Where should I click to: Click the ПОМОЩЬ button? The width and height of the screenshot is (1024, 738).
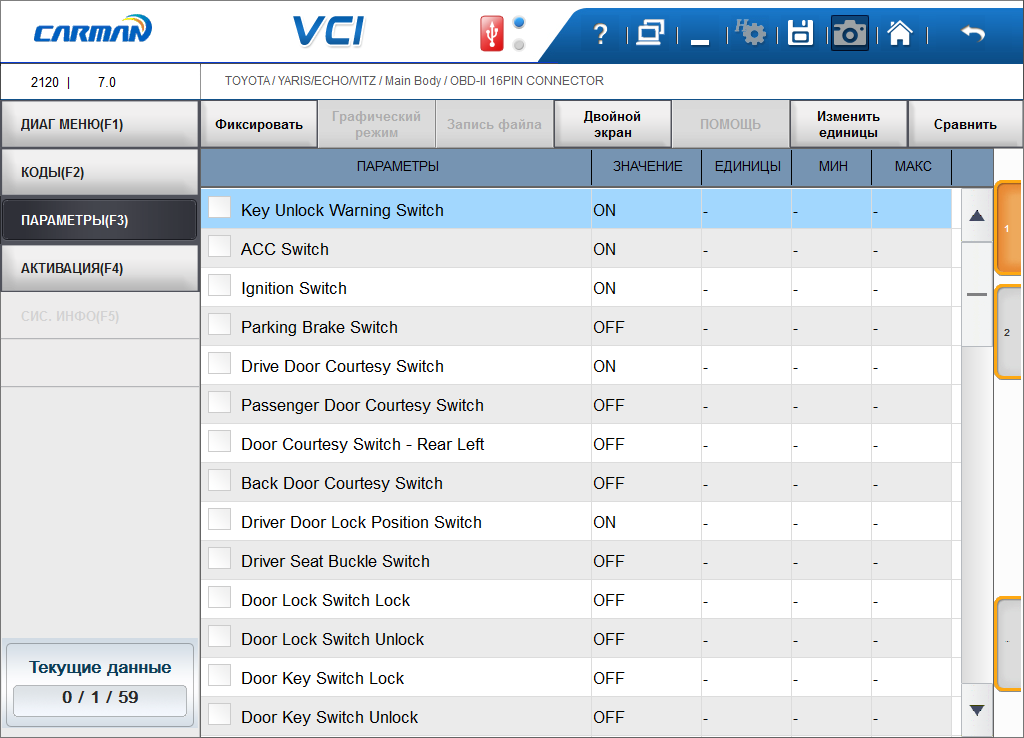click(x=730, y=124)
